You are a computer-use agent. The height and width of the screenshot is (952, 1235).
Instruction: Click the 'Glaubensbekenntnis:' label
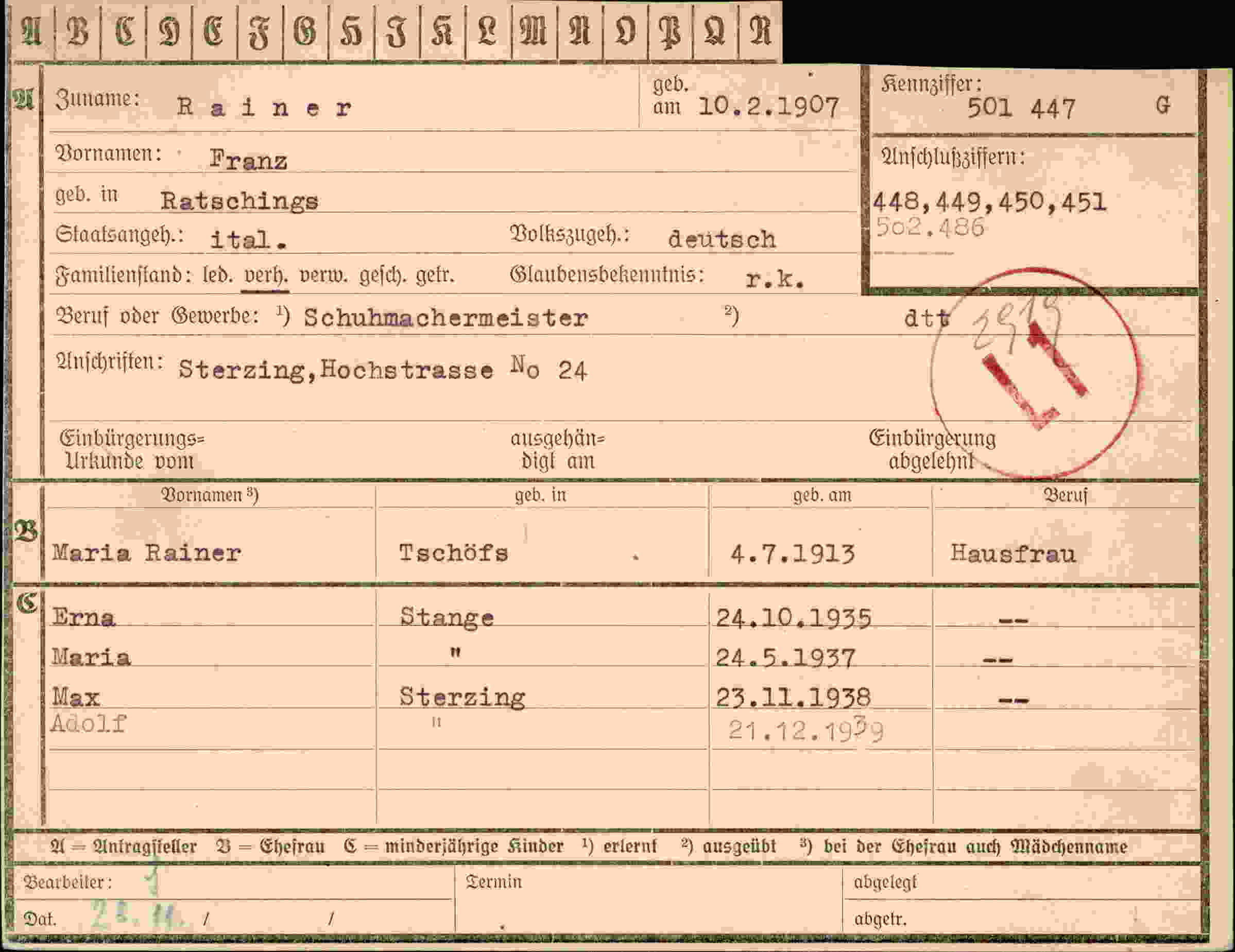tap(607, 275)
